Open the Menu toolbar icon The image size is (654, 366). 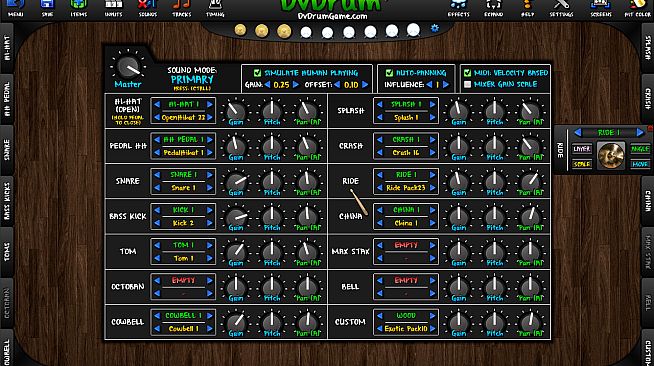15,8
